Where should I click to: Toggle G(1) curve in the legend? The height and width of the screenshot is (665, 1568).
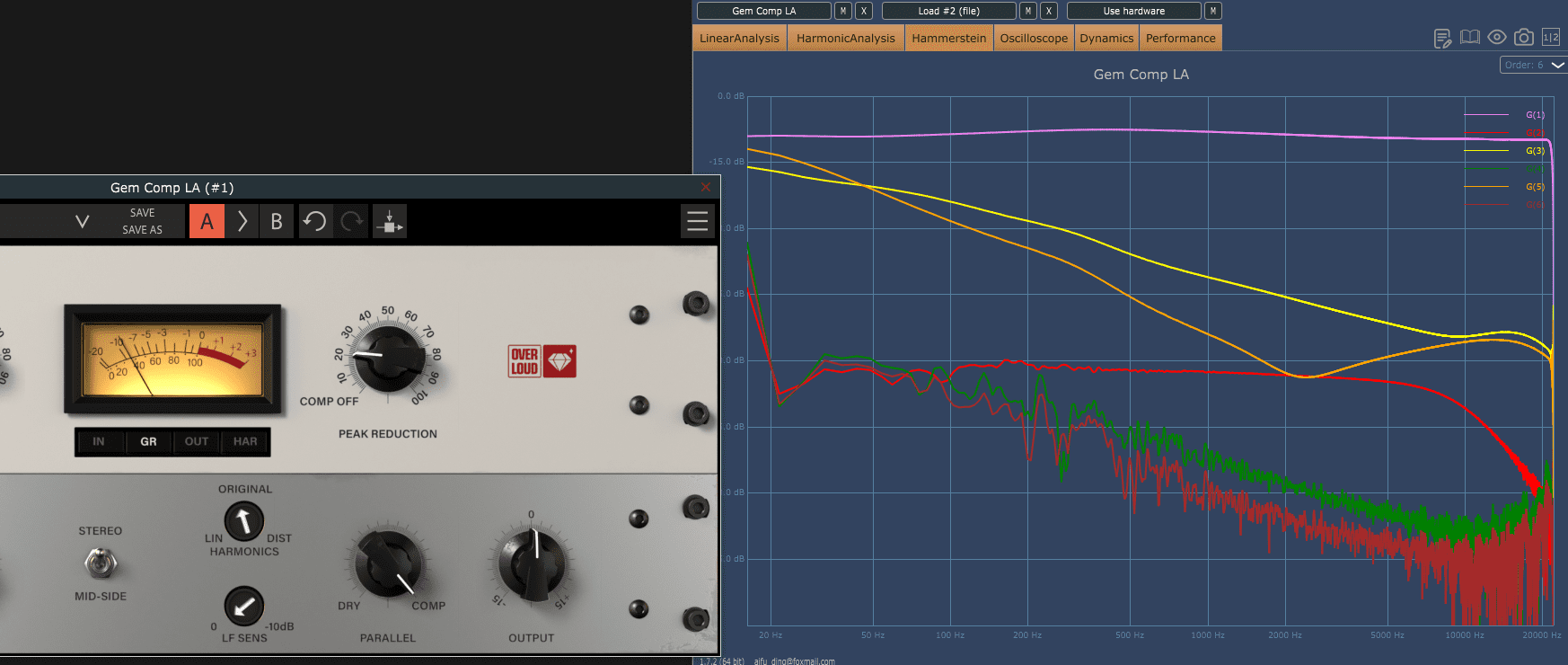[1535, 115]
